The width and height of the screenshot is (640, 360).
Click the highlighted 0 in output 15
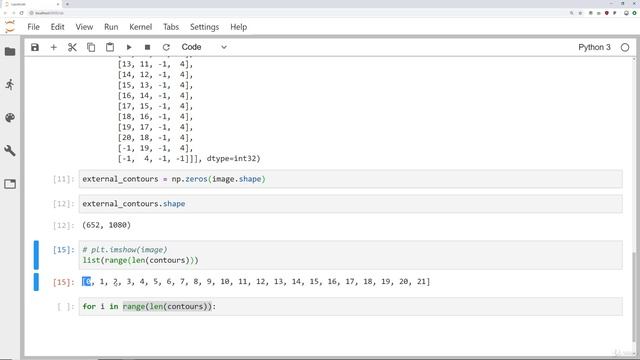[x=87, y=282]
